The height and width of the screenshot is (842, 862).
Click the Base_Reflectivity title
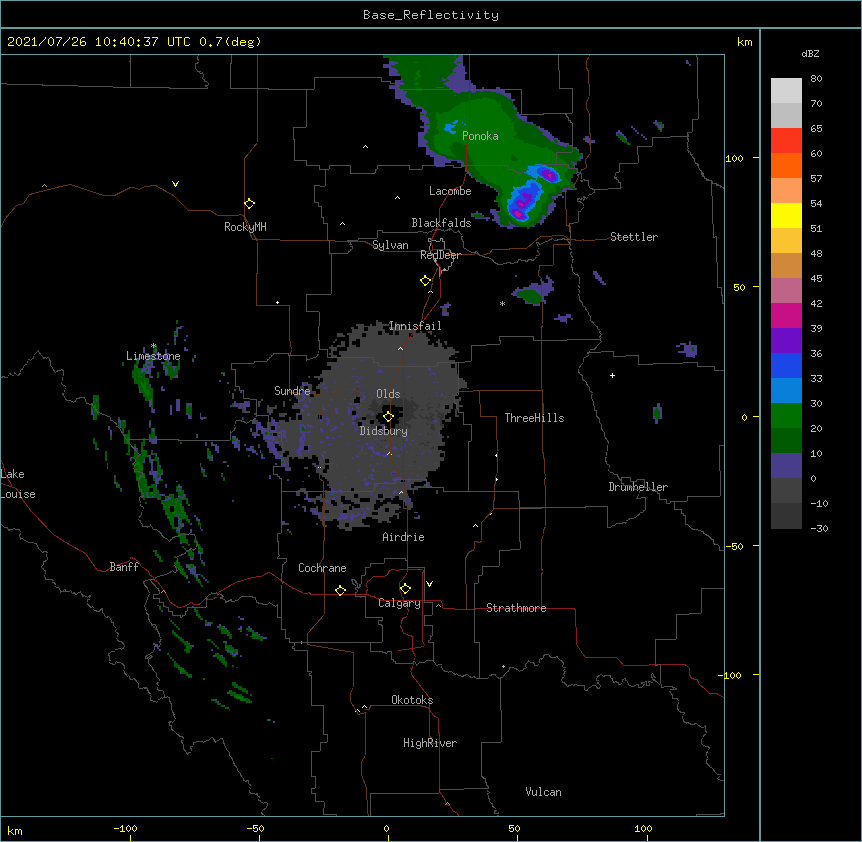431,15
